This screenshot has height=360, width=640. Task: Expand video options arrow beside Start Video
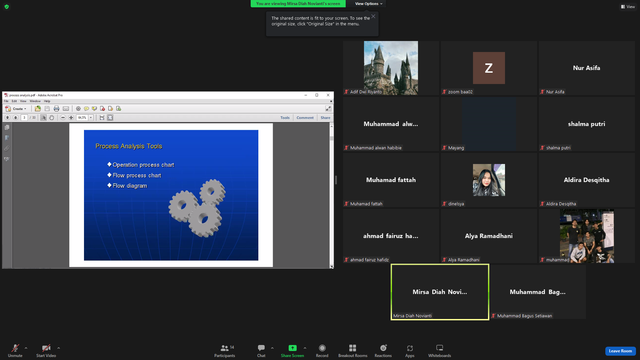point(58,348)
